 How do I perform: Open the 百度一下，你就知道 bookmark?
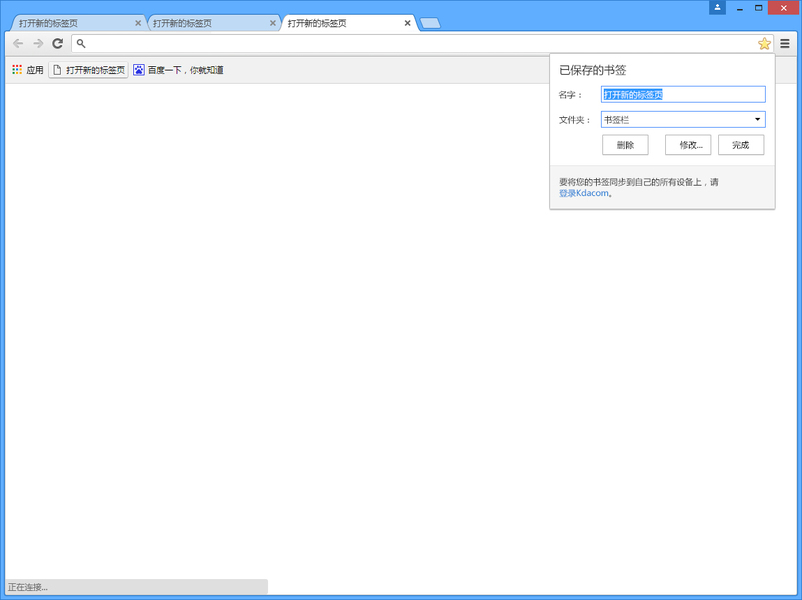[x=179, y=70]
